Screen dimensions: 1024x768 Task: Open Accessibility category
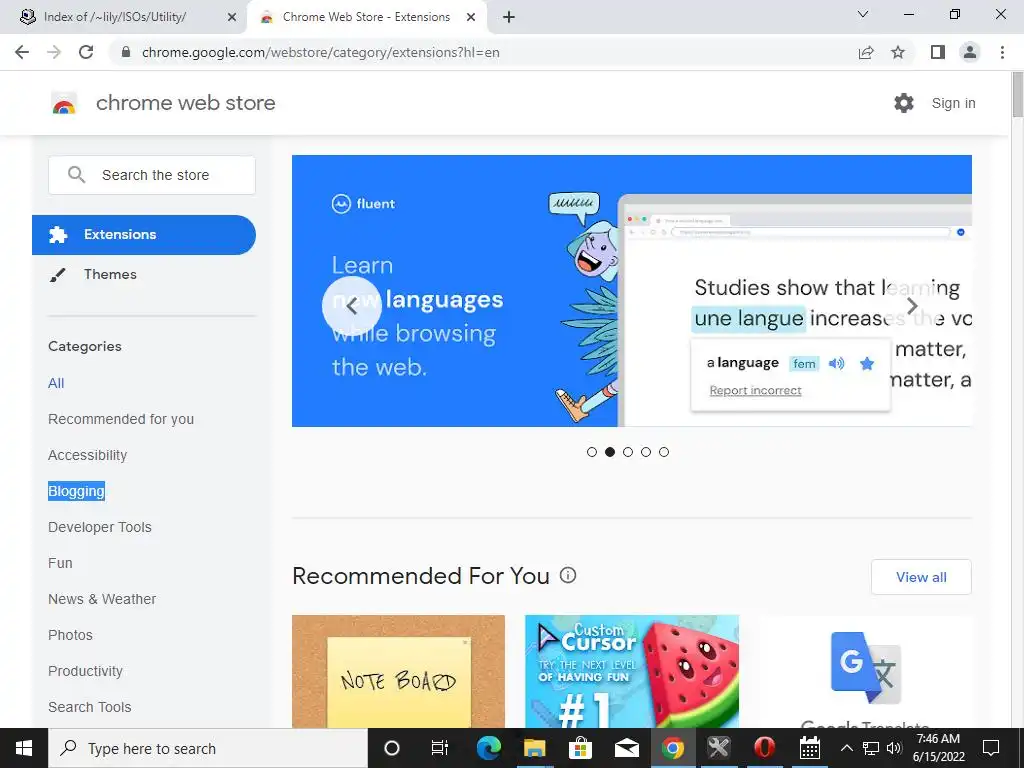(88, 455)
